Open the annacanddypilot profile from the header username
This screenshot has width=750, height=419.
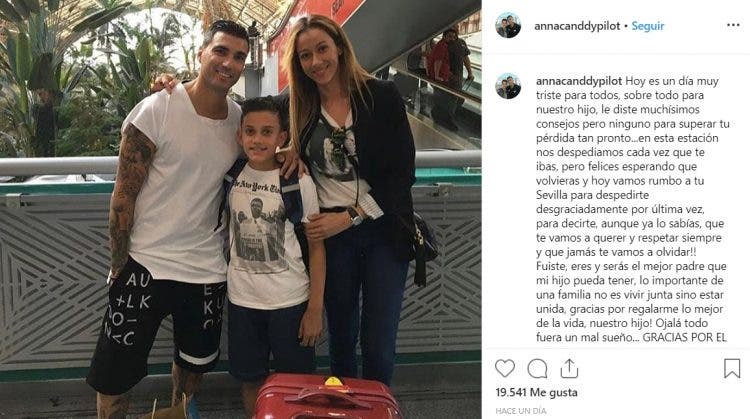pyautogui.click(x=577, y=26)
